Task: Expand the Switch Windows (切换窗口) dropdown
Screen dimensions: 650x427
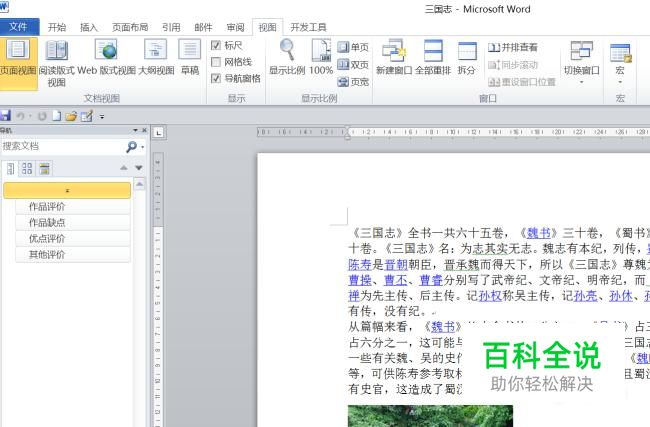Action: tap(581, 60)
